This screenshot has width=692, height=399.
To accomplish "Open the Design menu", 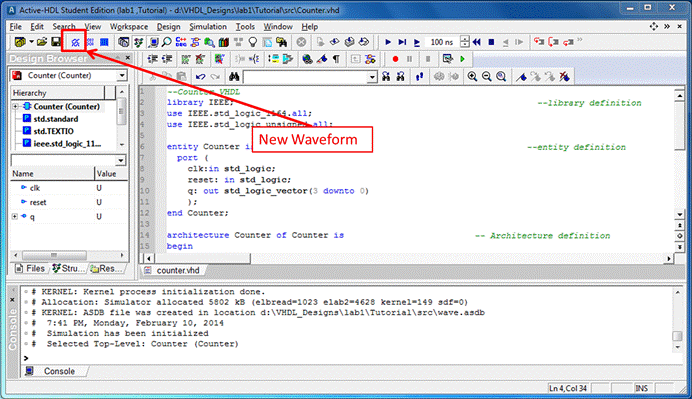I will (x=169, y=27).
